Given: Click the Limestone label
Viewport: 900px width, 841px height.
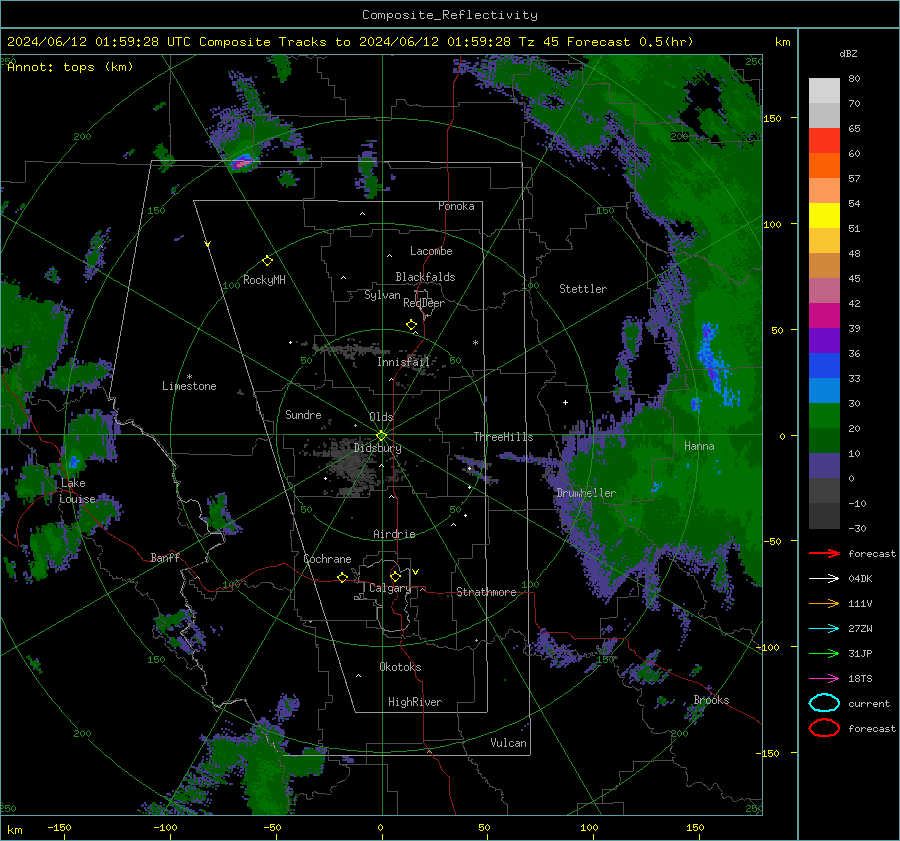Looking at the screenshot, I should (189, 386).
